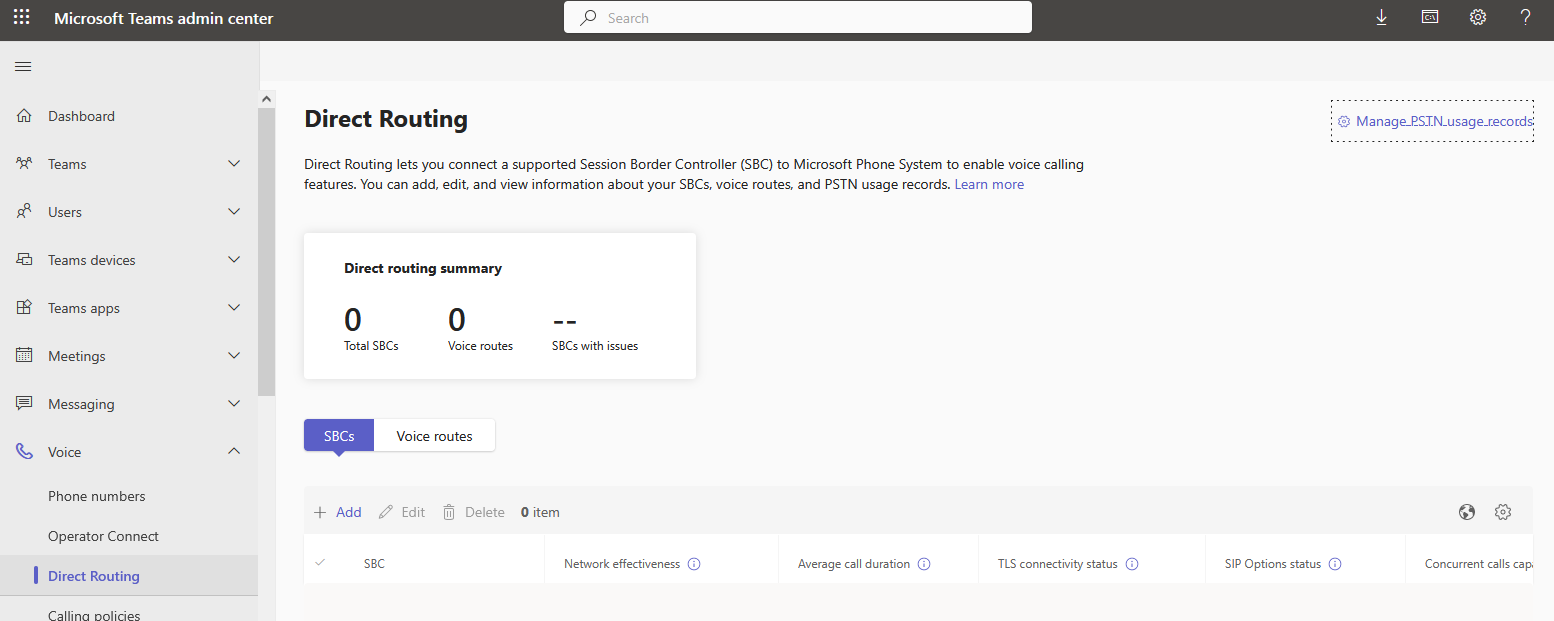Click the Search input field
1554x621 pixels.
pyautogui.click(x=798, y=17)
